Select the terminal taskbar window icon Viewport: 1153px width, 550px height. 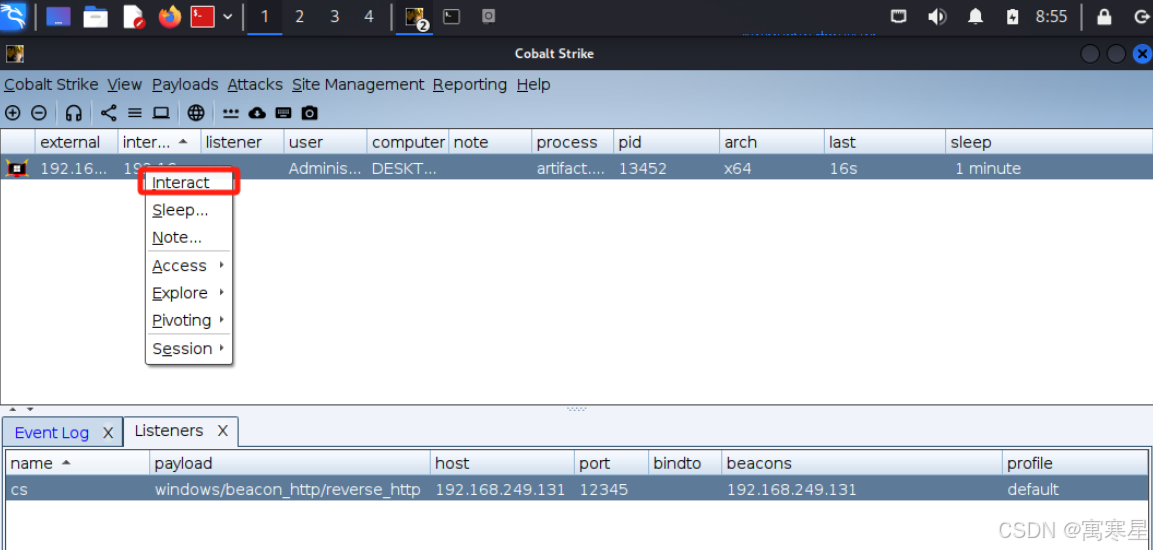[451, 16]
